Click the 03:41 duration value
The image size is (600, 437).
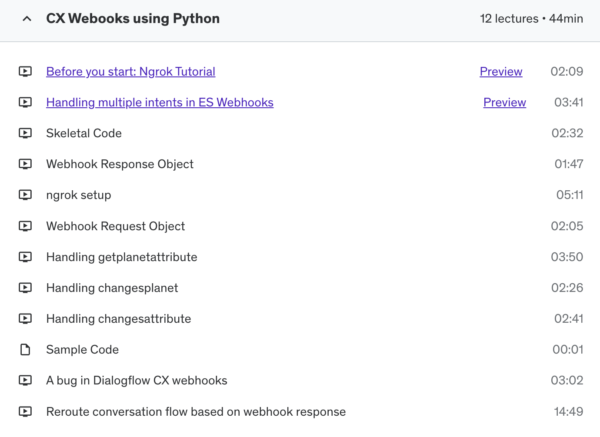tap(569, 103)
